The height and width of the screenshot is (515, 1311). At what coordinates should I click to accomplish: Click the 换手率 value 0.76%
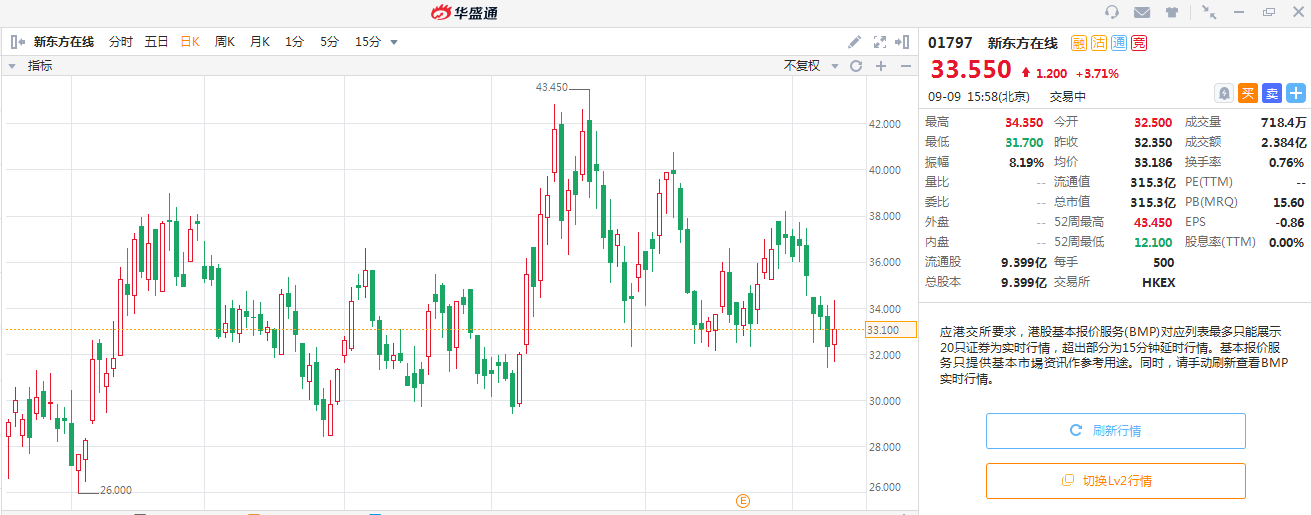pos(1287,162)
